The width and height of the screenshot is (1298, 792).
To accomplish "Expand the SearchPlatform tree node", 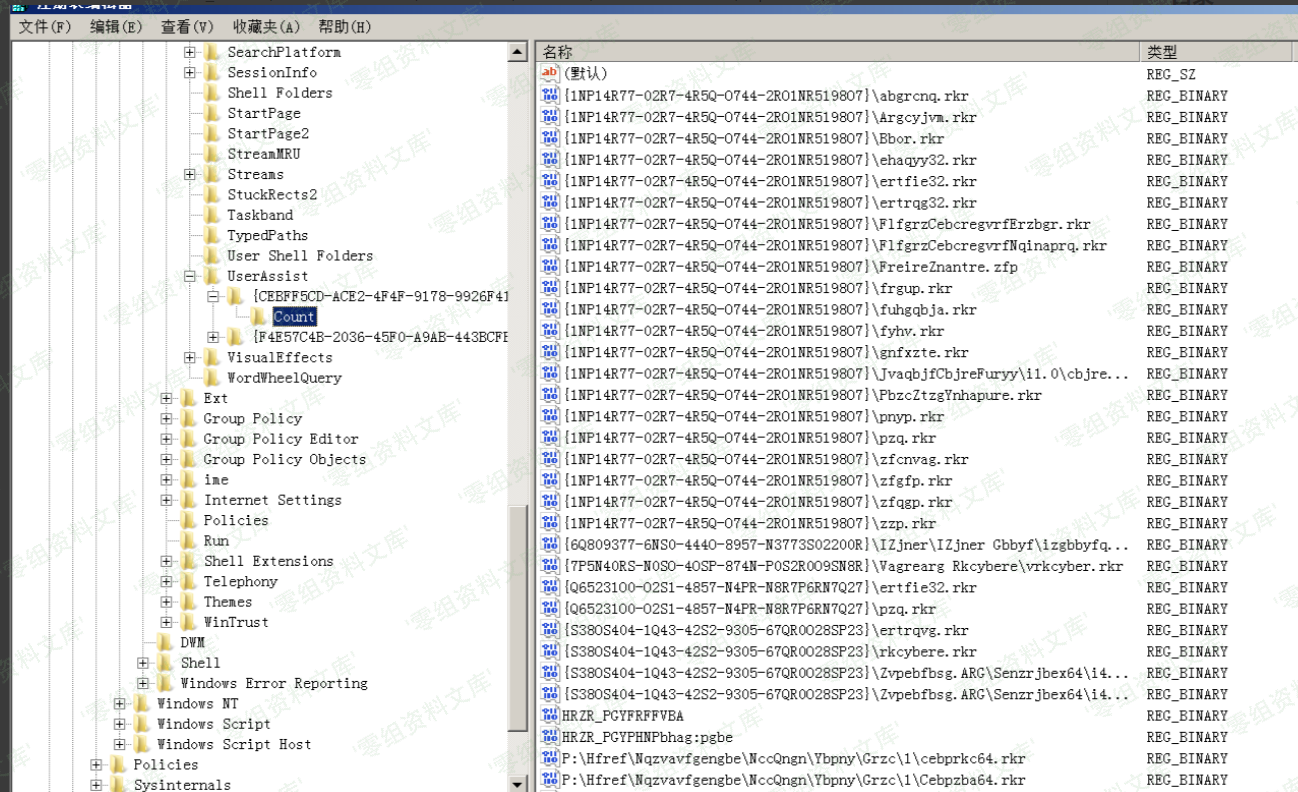I will 190,52.
